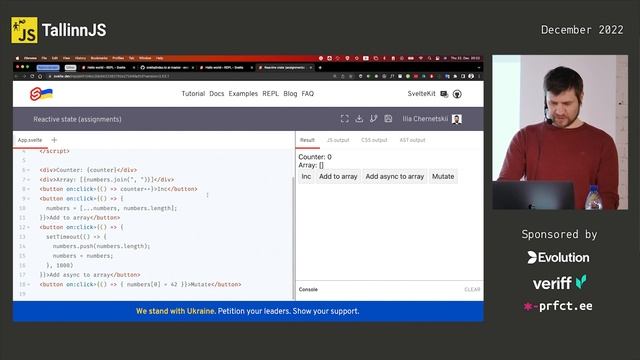Image resolution: width=640 pixels, height=360 pixels.
Task: Click the Add to array button
Action: click(338, 177)
